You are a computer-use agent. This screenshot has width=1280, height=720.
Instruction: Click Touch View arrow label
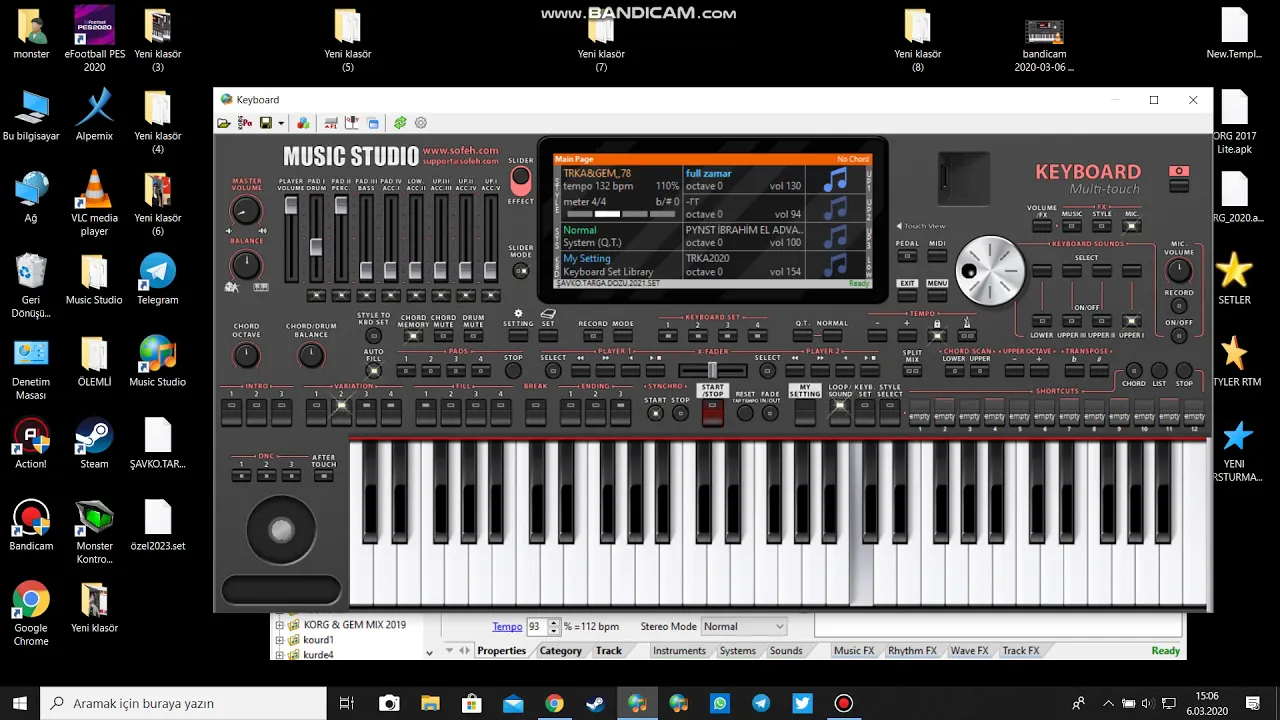(x=920, y=226)
